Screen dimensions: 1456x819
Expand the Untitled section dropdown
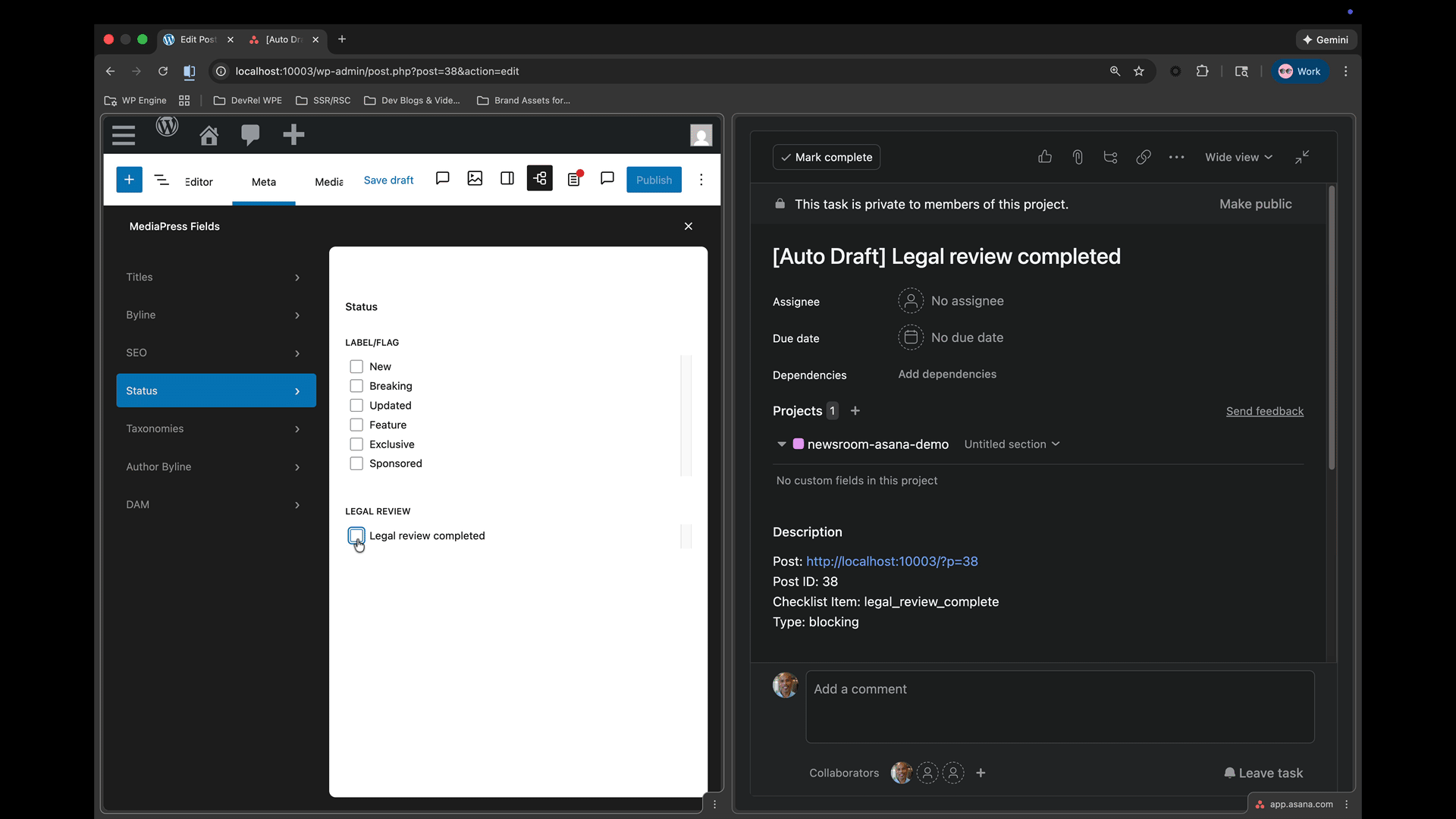pos(1012,444)
